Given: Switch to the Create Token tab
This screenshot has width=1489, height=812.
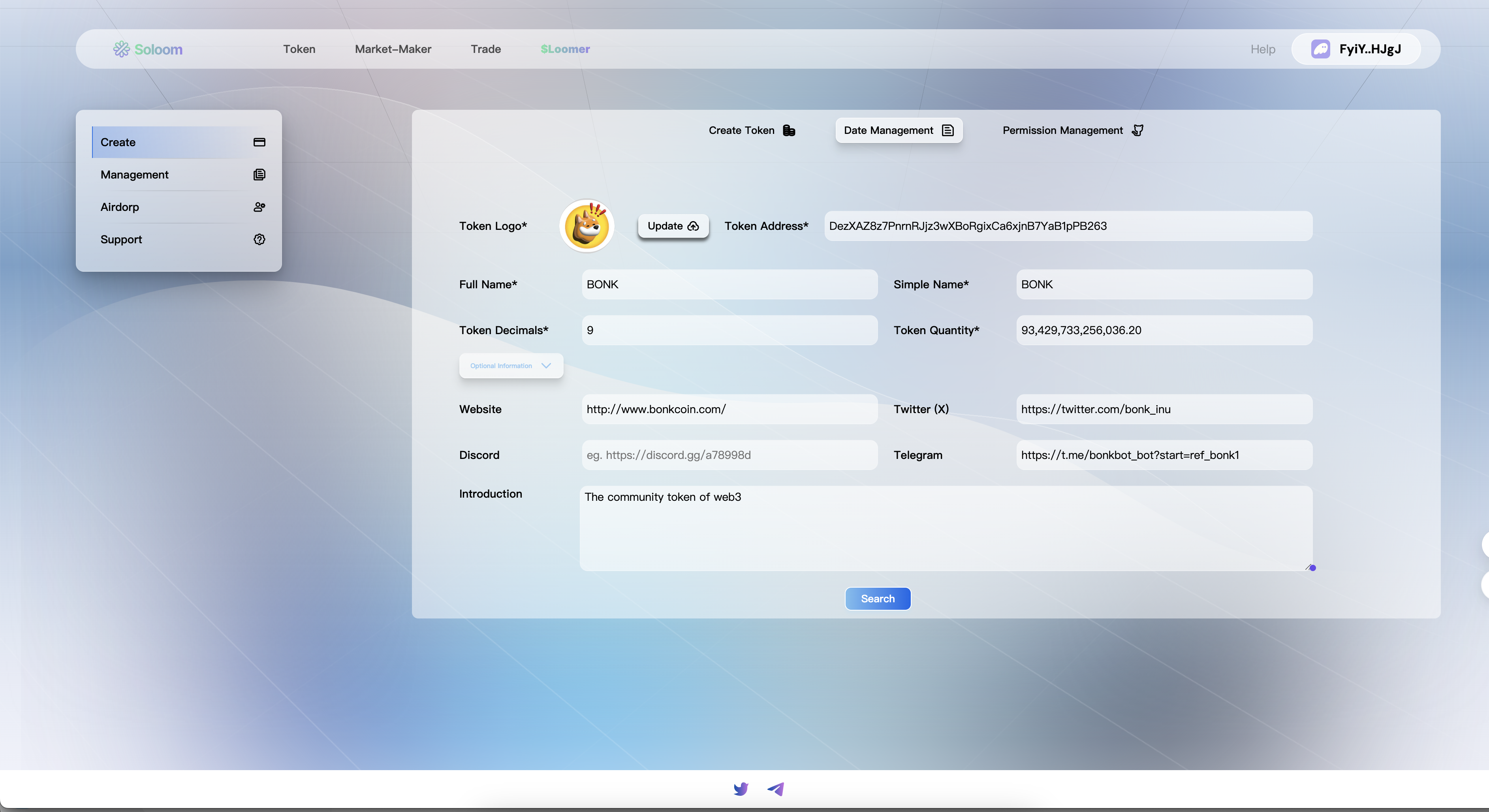Looking at the screenshot, I should click(x=751, y=131).
